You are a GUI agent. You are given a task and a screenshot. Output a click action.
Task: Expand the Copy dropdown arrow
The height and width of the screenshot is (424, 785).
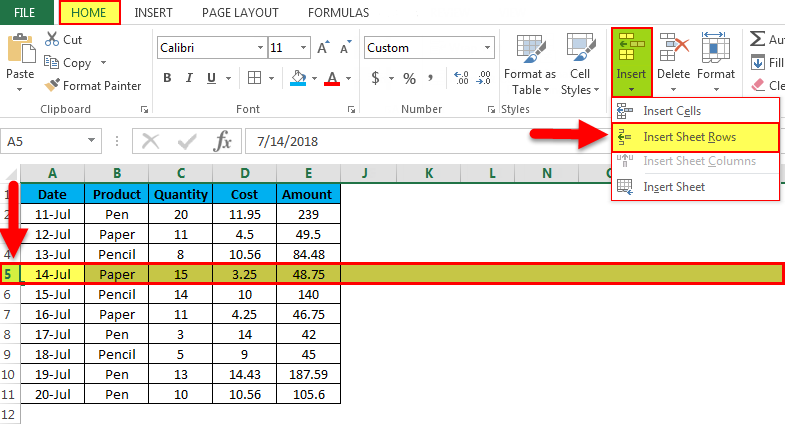coord(103,63)
